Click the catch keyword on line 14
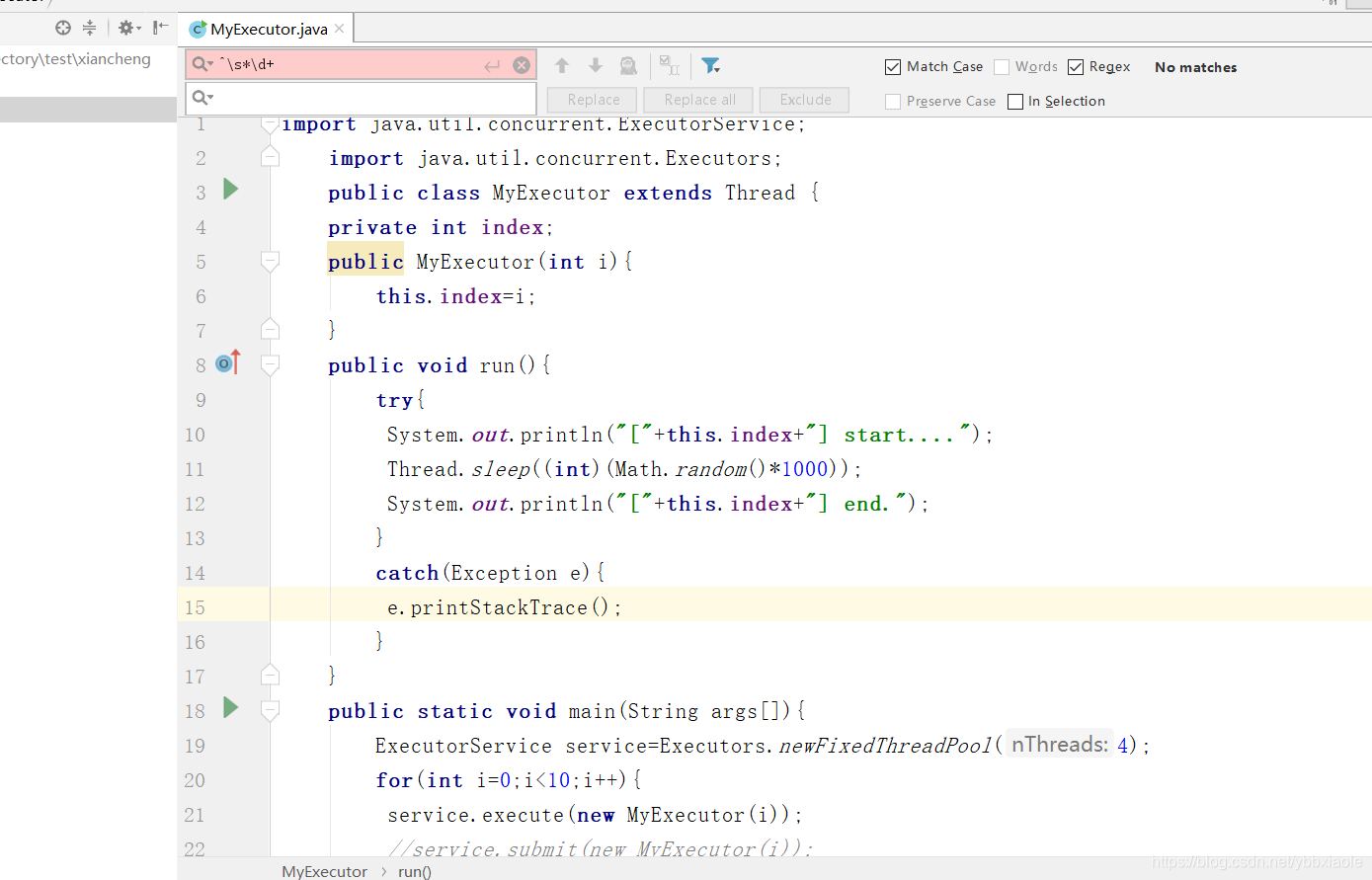1372x880 pixels. click(407, 573)
